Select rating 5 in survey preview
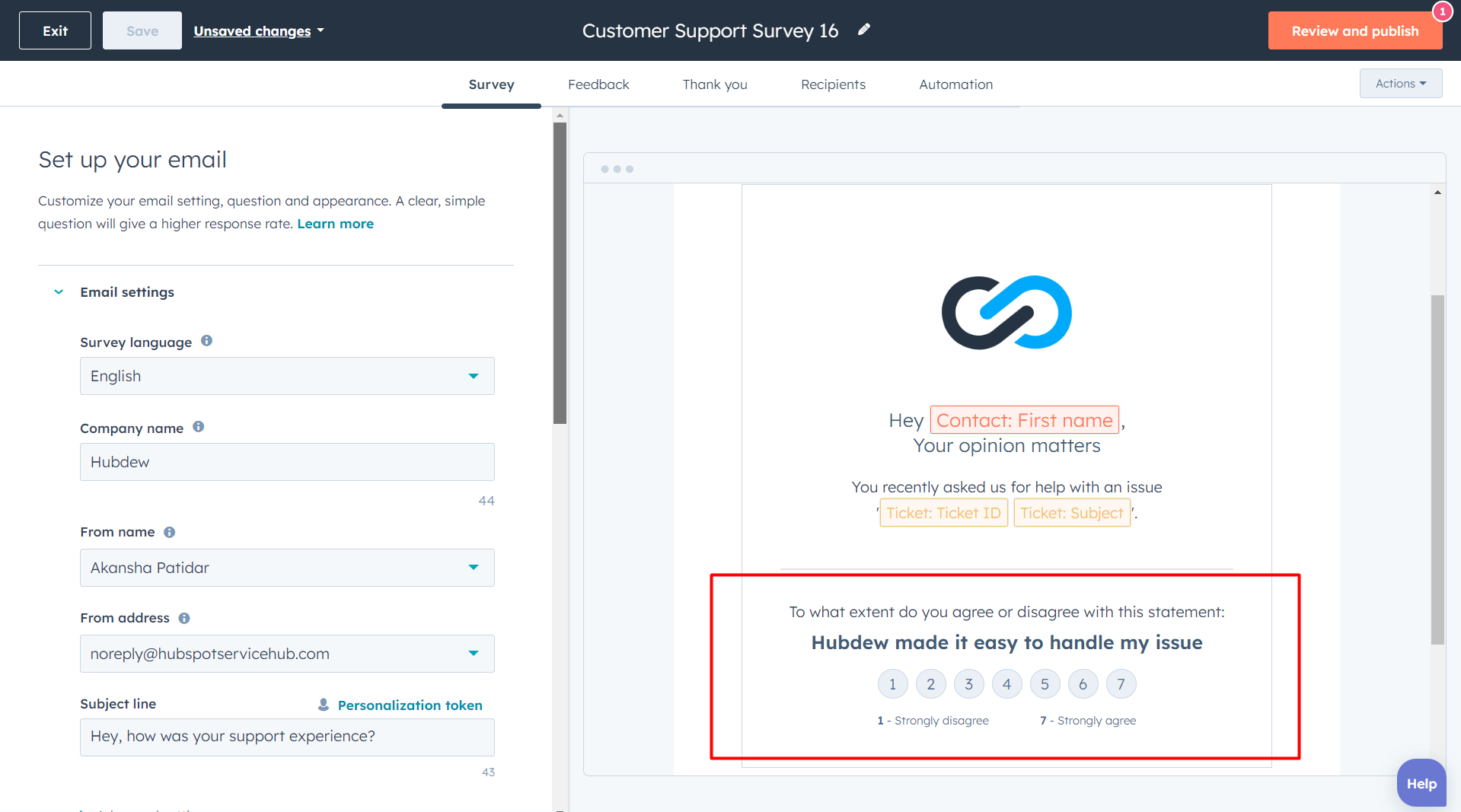This screenshot has height=812, width=1461. tap(1045, 684)
